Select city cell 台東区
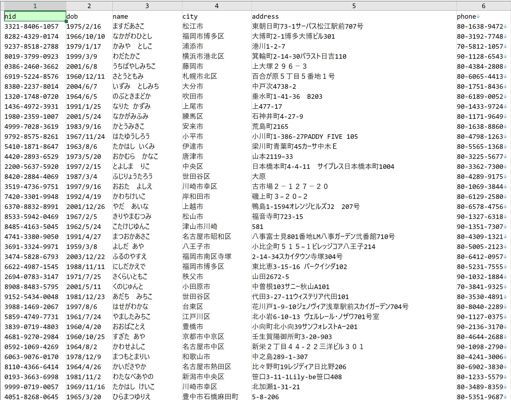This screenshot has height=400, width=511. 216,306
